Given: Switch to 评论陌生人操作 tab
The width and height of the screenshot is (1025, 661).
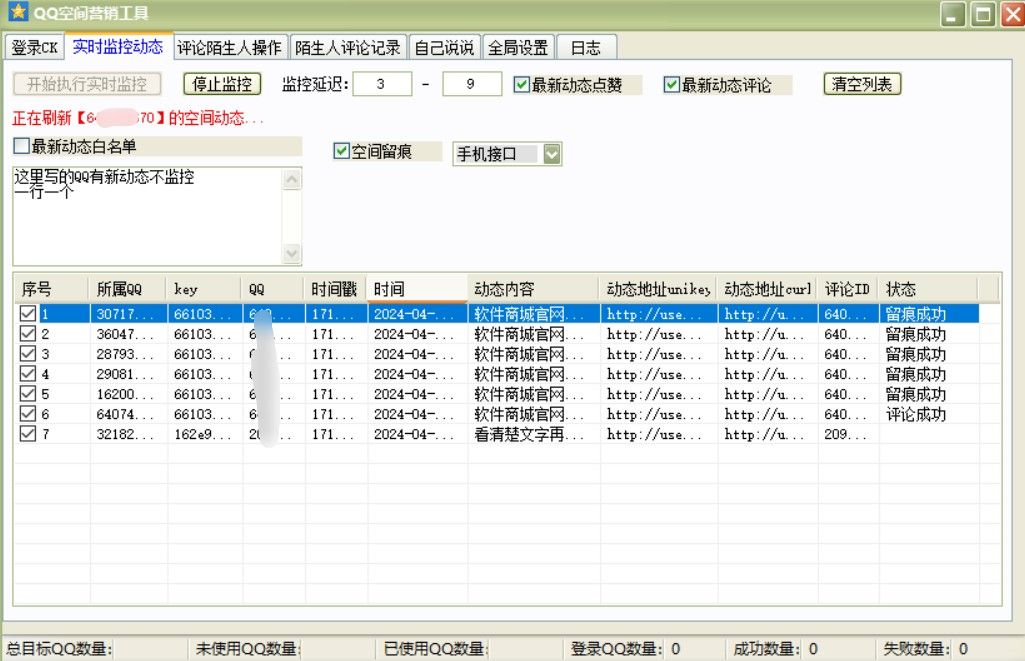Looking at the screenshot, I should [229, 48].
